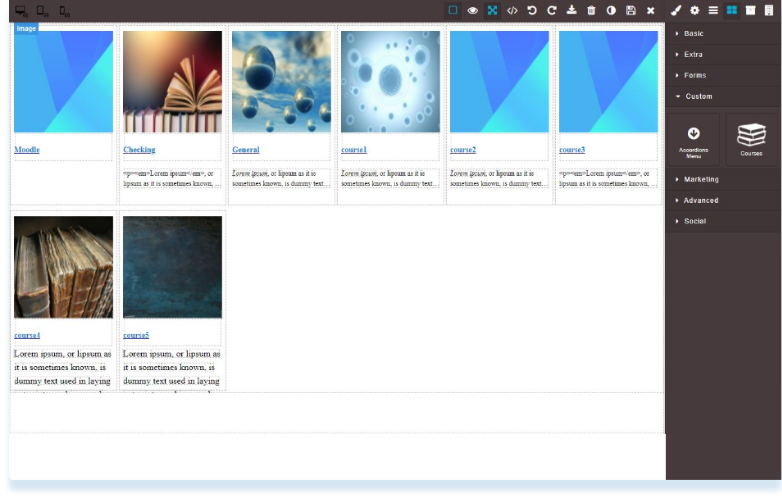This screenshot has height=501, width=782.
Task: Select the old books course4 image
Action: pos(63,267)
